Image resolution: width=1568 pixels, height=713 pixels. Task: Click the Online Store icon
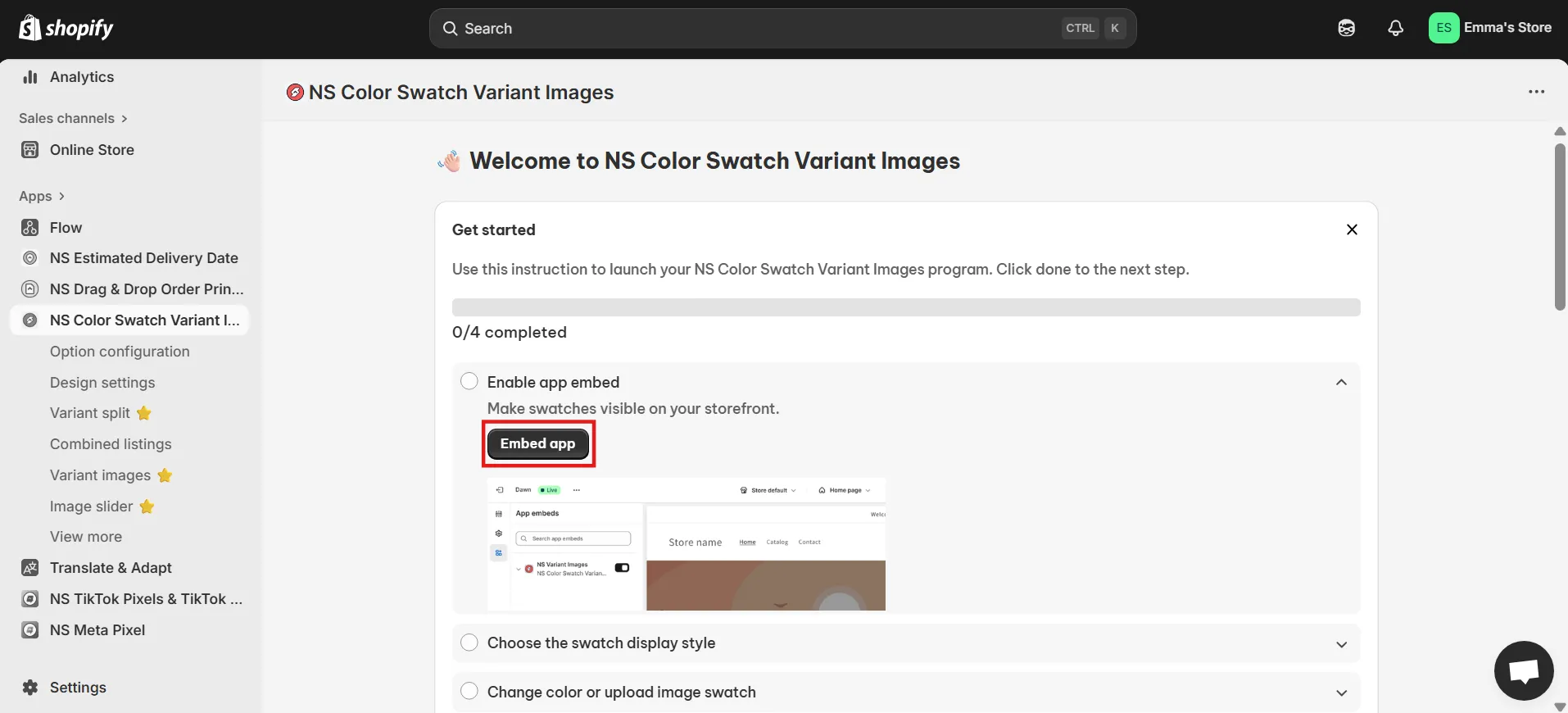coord(30,150)
